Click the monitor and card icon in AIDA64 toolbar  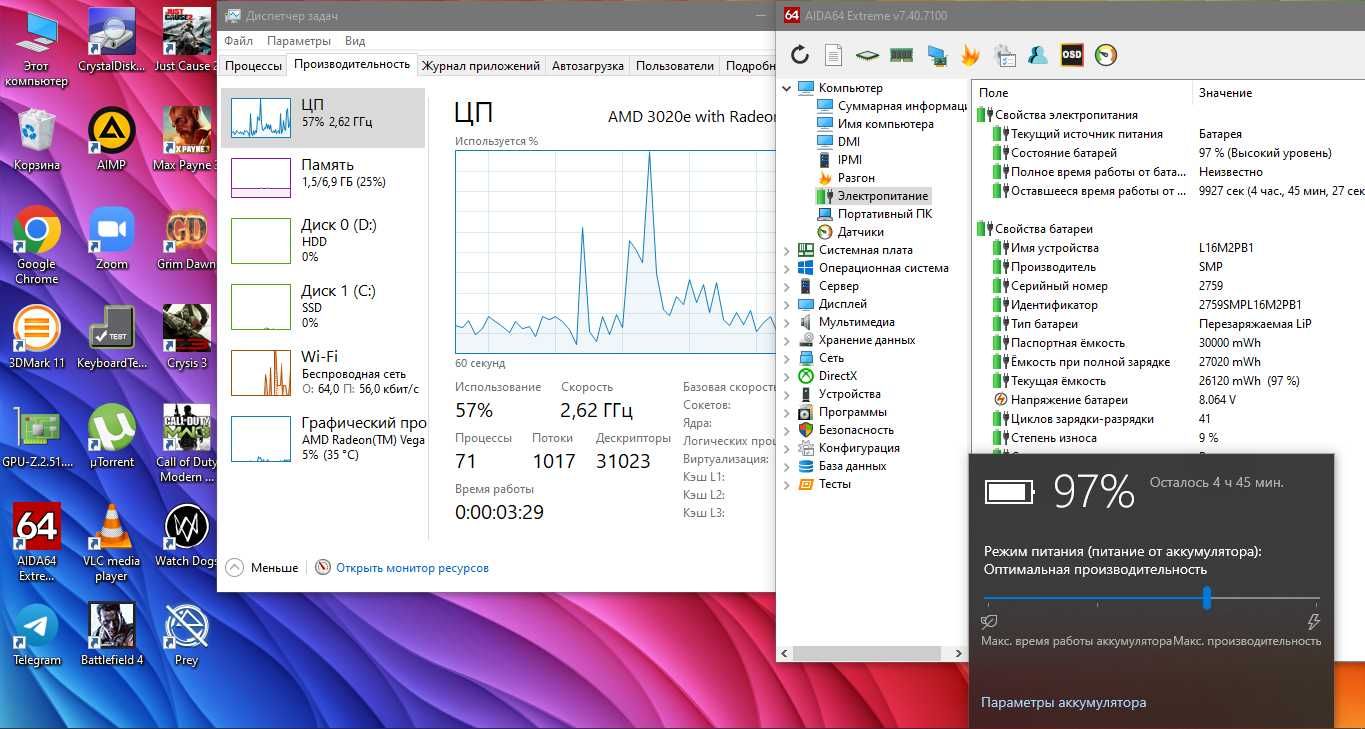click(937, 55)
